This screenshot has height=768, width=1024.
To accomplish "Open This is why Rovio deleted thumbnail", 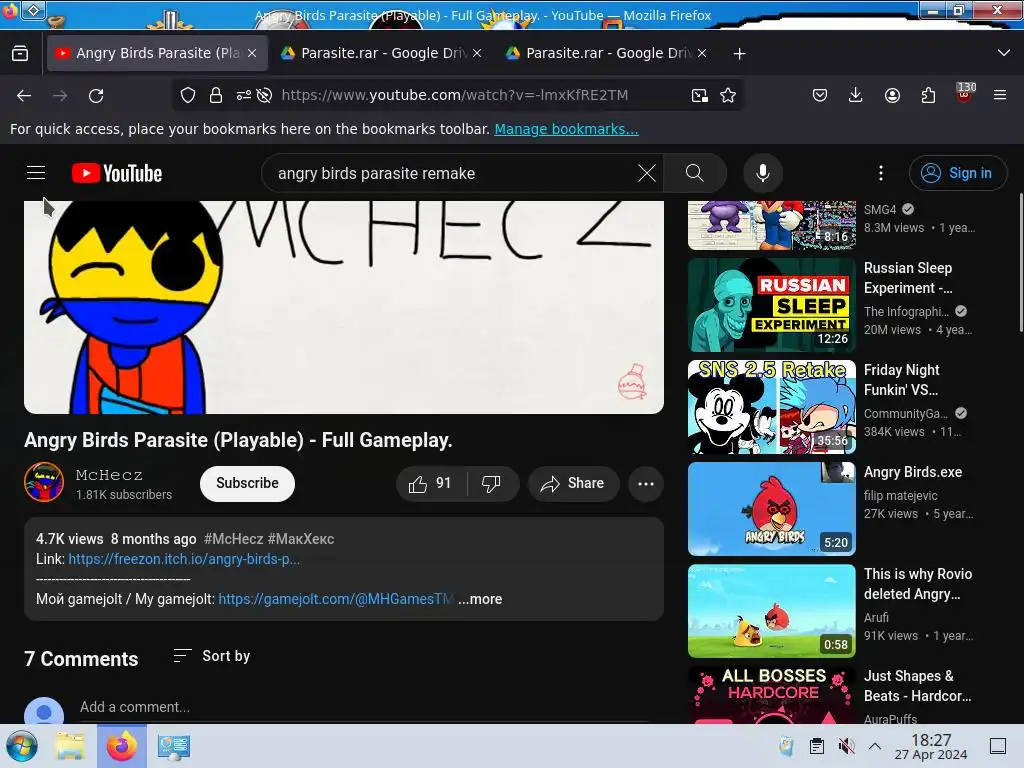I will (772, 611).
